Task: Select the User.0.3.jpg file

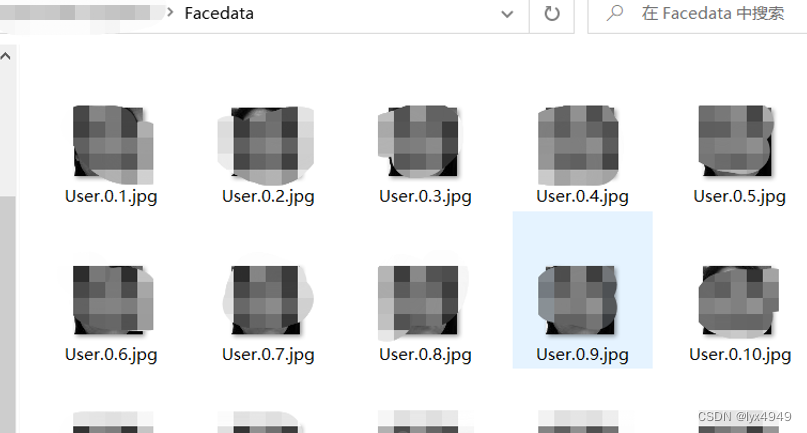Action: [x=424, y=155]
